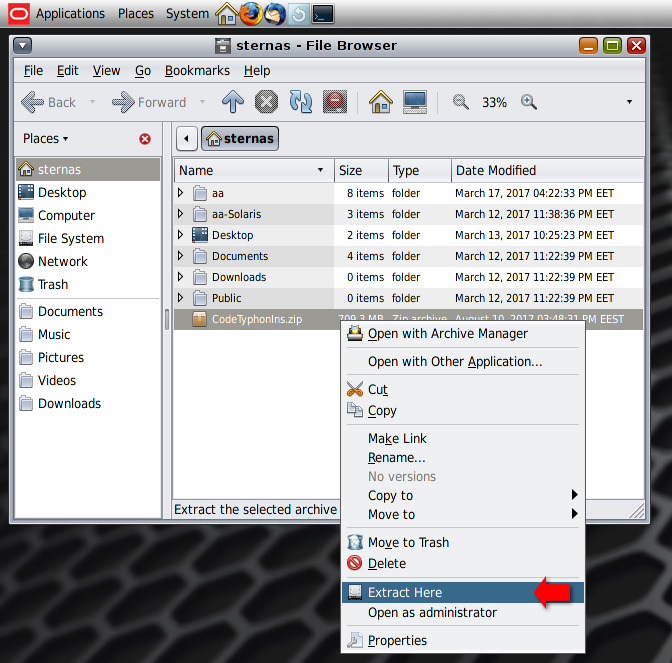Zoom in using the magnifier plus icon
Viewport: 672px width, 663px height.
click(x=529, y=102)
